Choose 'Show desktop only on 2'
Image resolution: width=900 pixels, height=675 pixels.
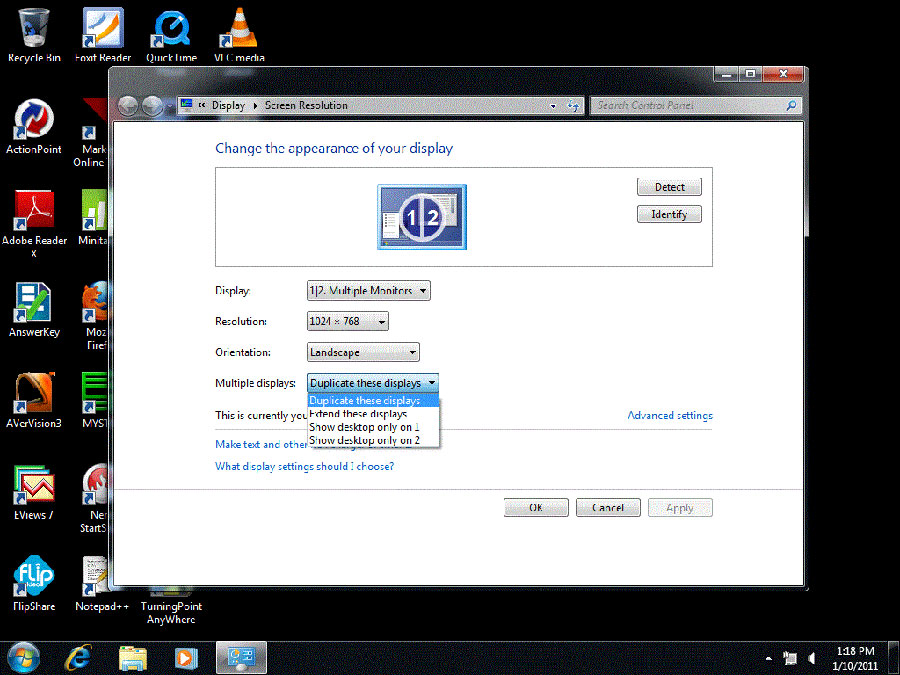pos(364,440)
